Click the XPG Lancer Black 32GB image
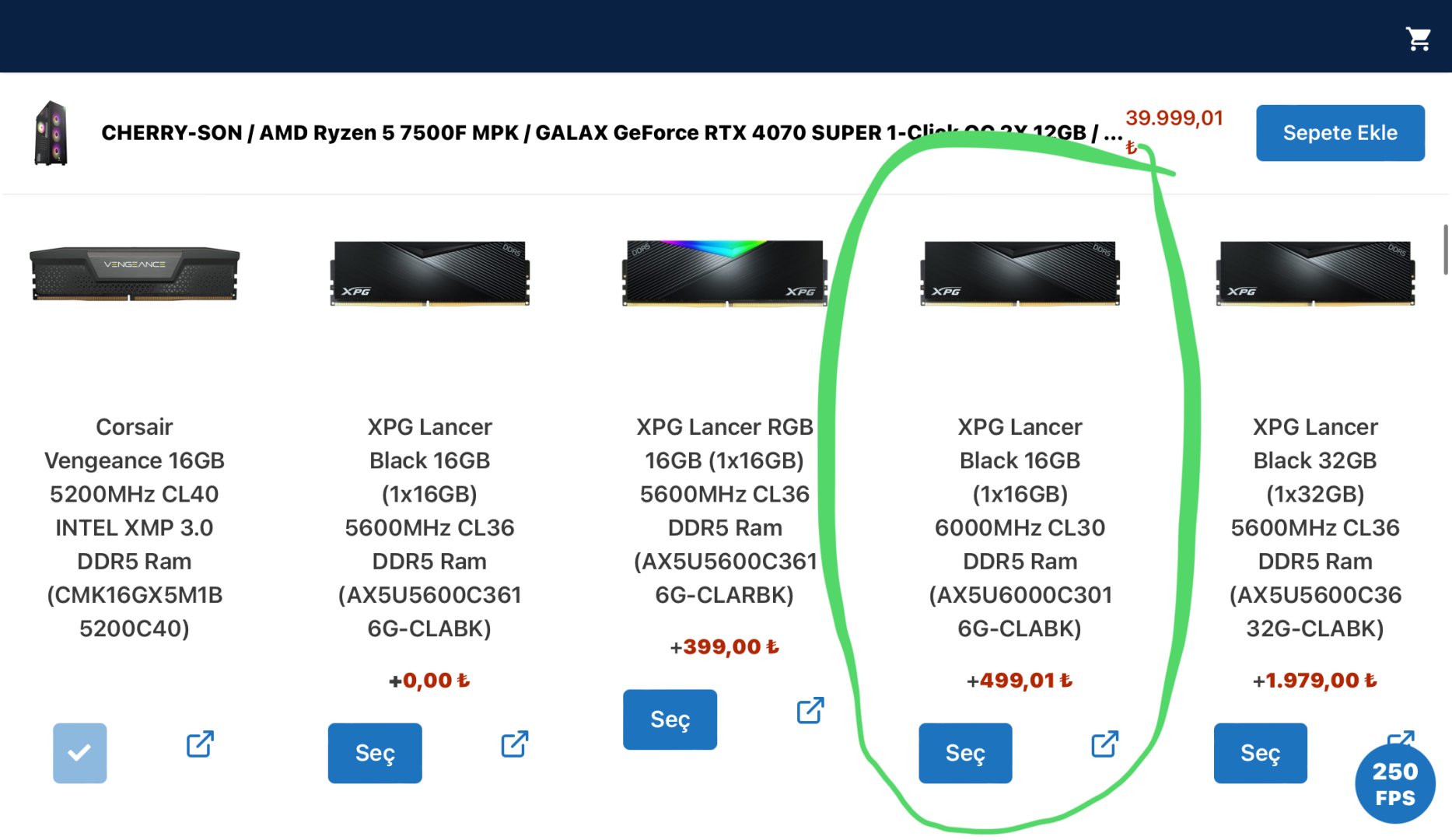This screenshot has width=1452, height=840. (1315, 274)
